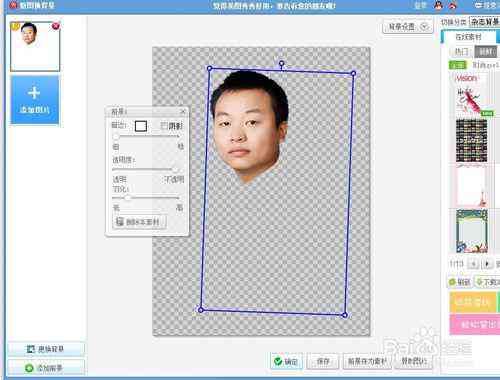Enable the shadow checkbox
The image size is (500, 380).
tap(164, 126)
